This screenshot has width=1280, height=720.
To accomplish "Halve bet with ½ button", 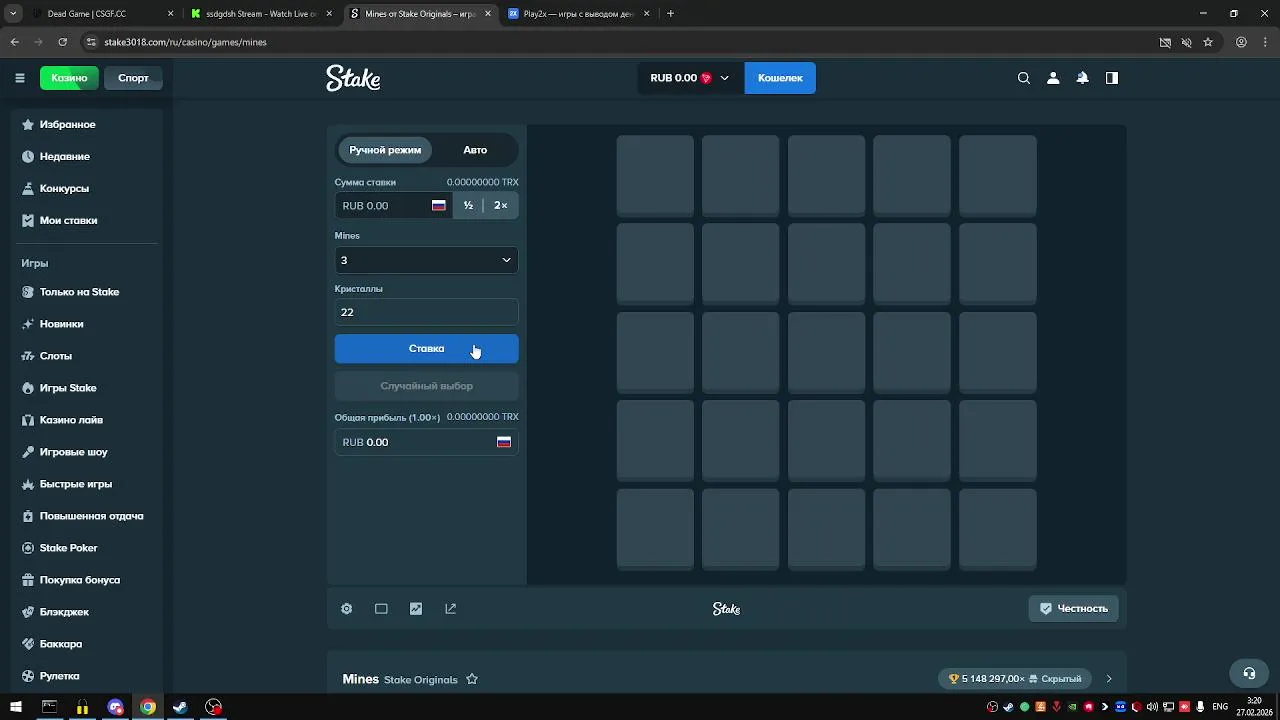I will tap(468, 205).
